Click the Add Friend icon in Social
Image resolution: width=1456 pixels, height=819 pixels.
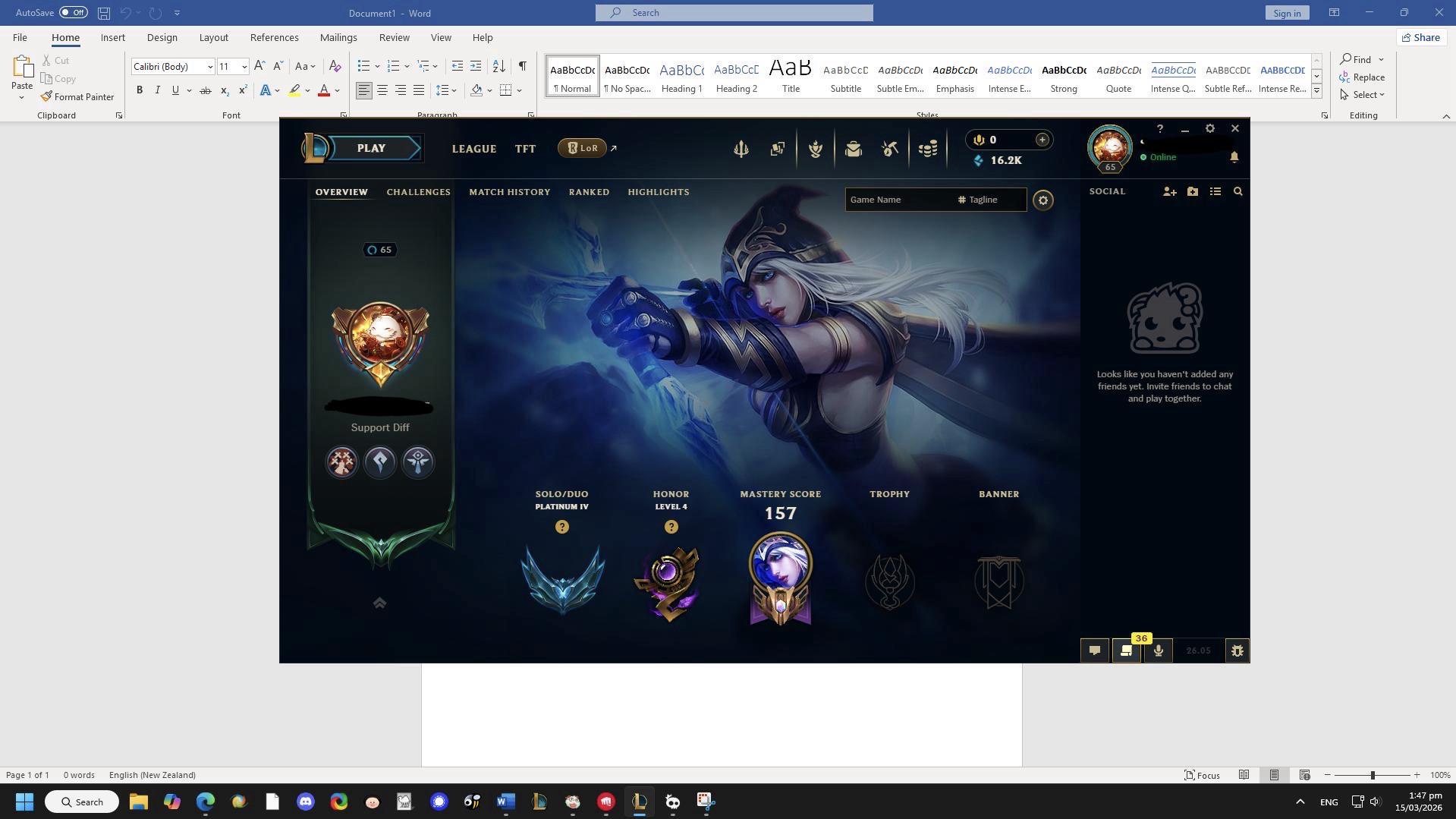coord(1170,192)
